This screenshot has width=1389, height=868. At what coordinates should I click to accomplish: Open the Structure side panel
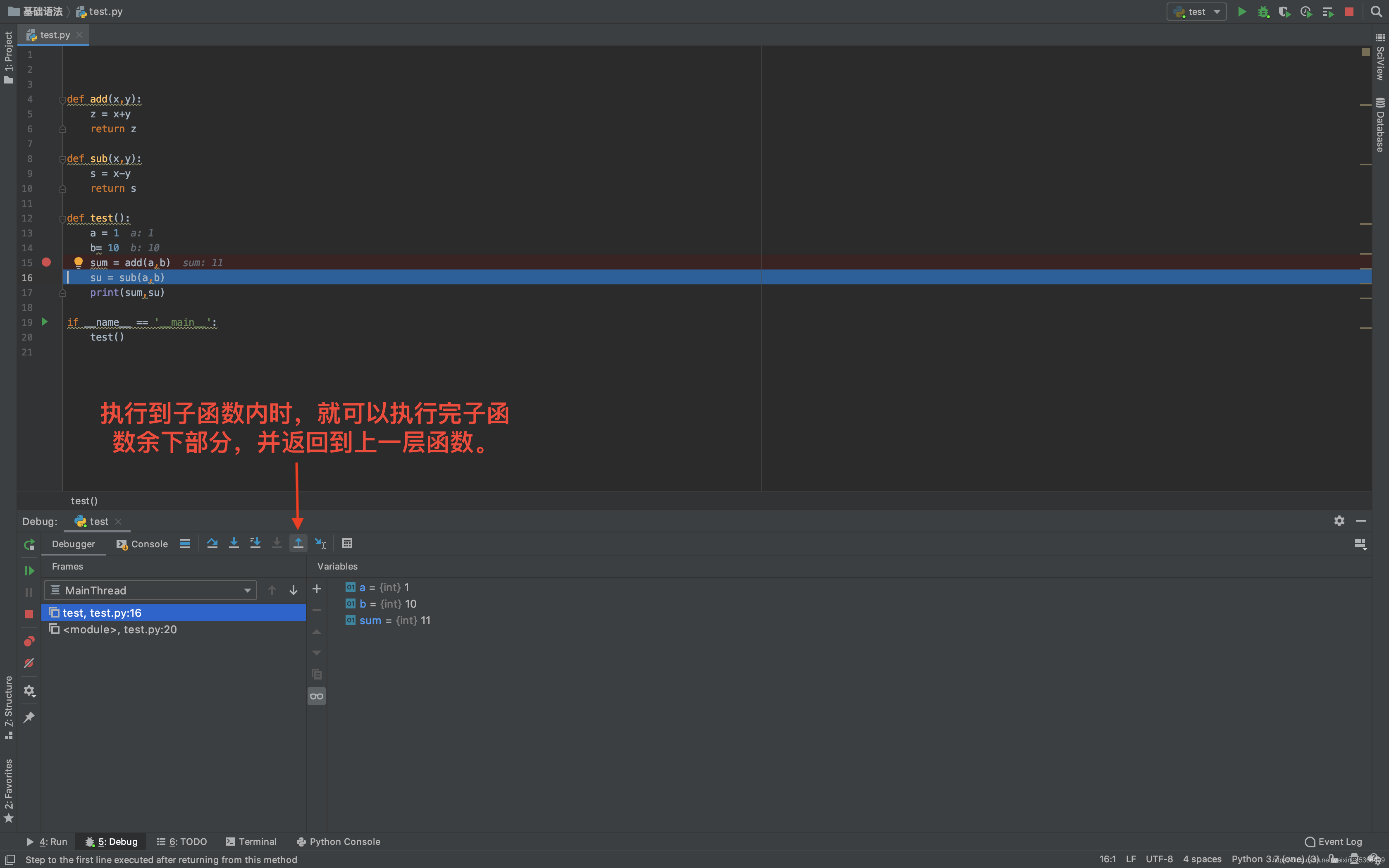(x=9, y=707)
